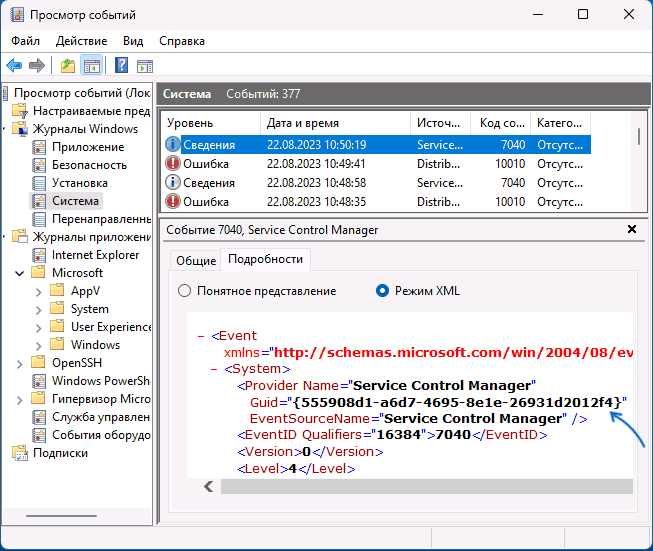Sort by Код события column header
The height and width of the screenshot is (551, 653).
click(x=501, y=123)
